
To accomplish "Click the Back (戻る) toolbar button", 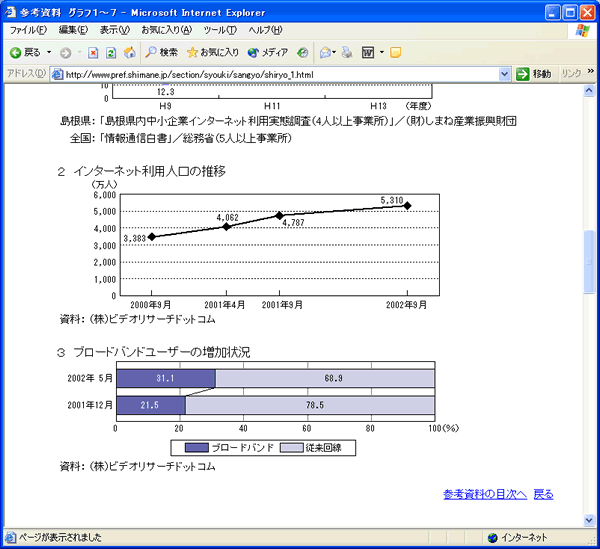I will click(x=24, y=52).
